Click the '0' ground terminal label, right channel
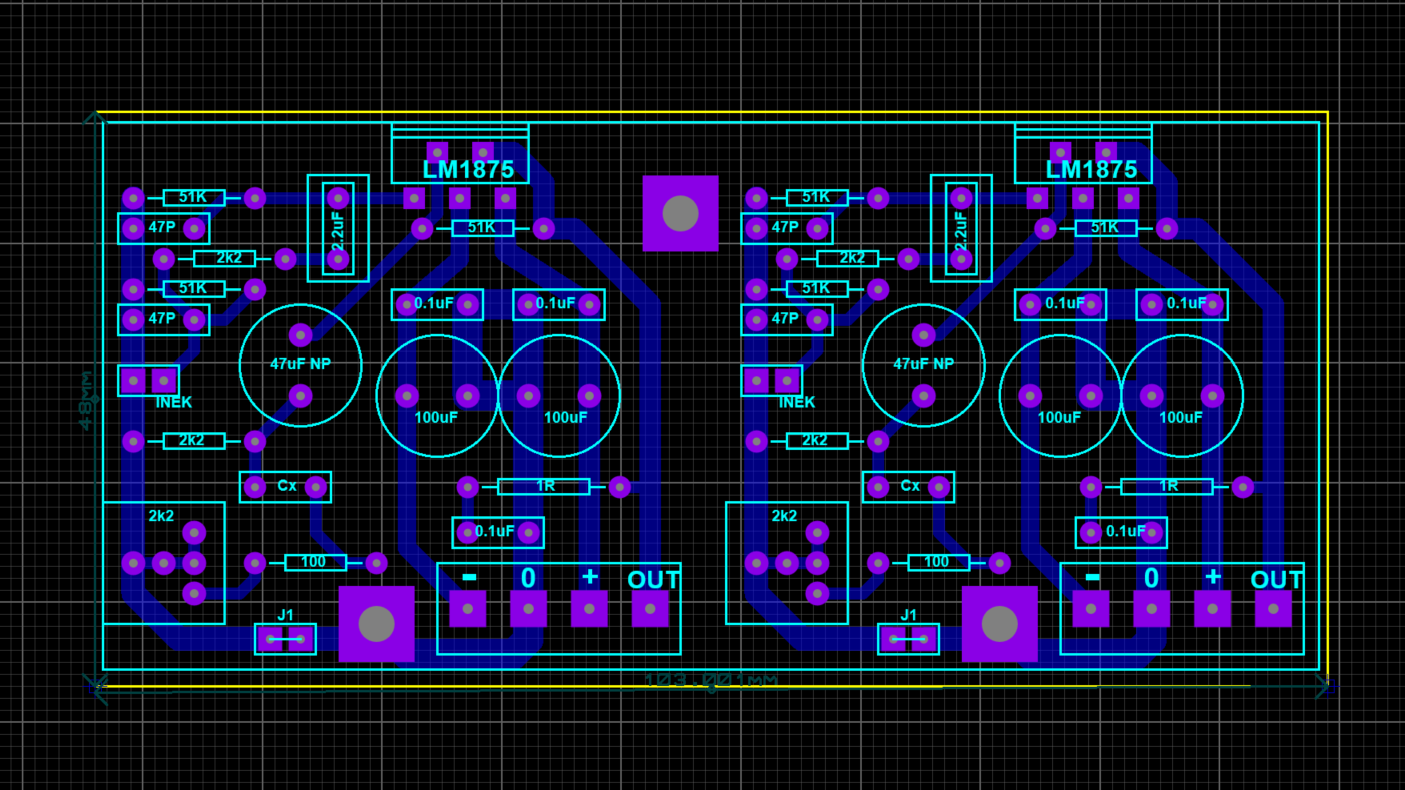The image size is (1405, 790). 1151,578
